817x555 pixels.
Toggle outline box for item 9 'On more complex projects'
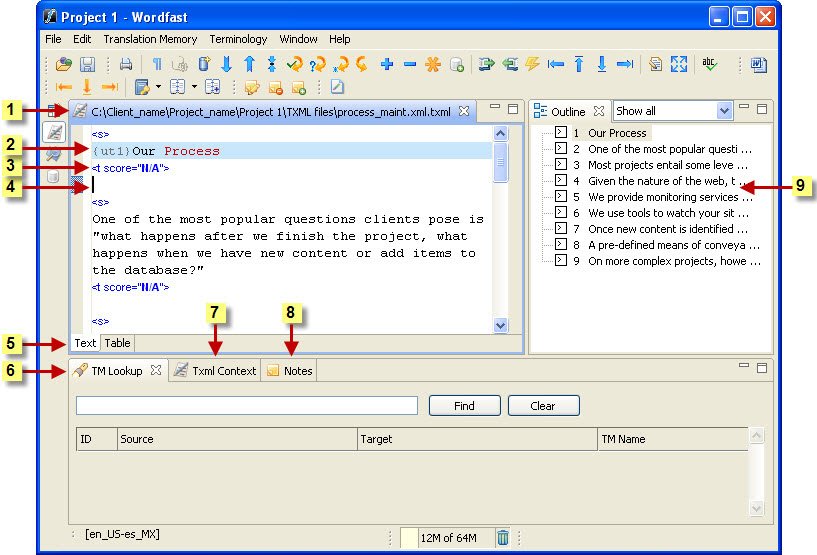(561, 261)
